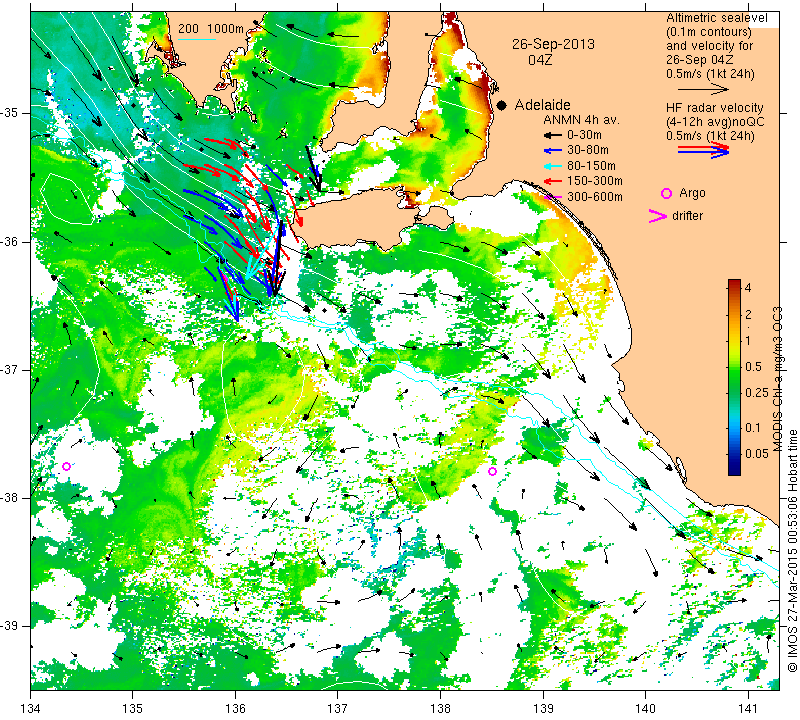Image resolution: width=800 pixels, height=720 pixels.
Task: Click the longitude axis label '138'
Action: click(x=441, y=709)
